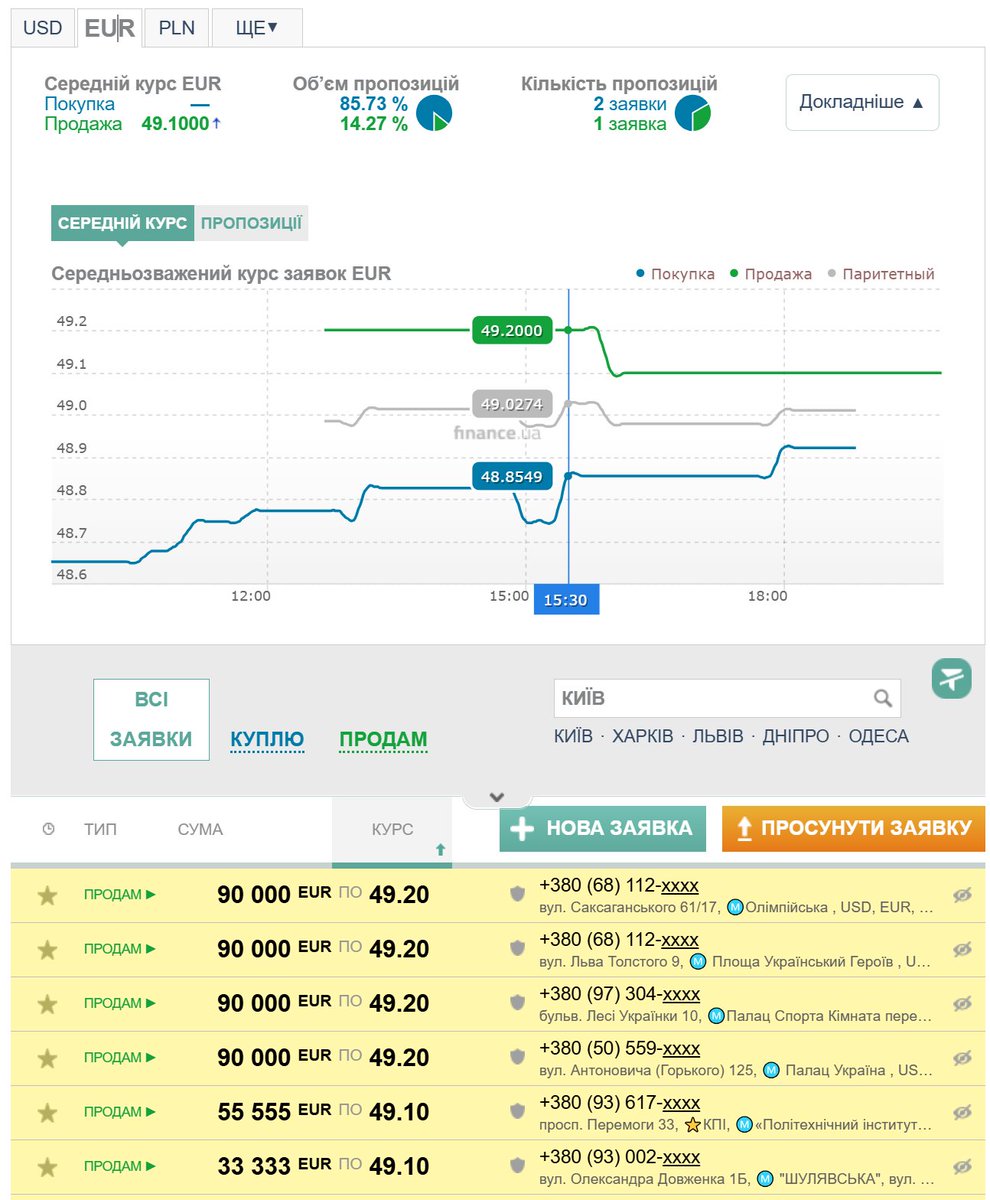Show ВСІ ЗАЯВКИ filter
990x1200 pixels.
tap(151, 720)
